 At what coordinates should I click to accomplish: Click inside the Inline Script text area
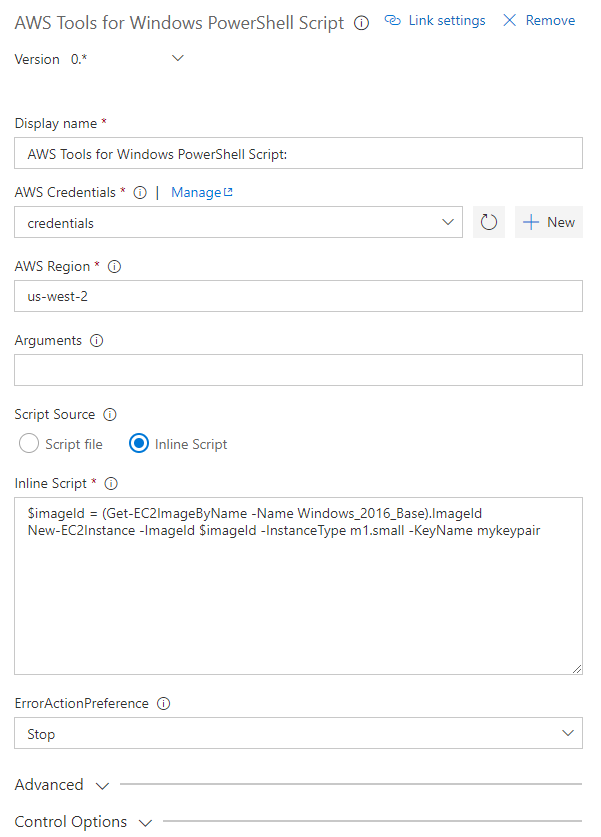(298, 586)
